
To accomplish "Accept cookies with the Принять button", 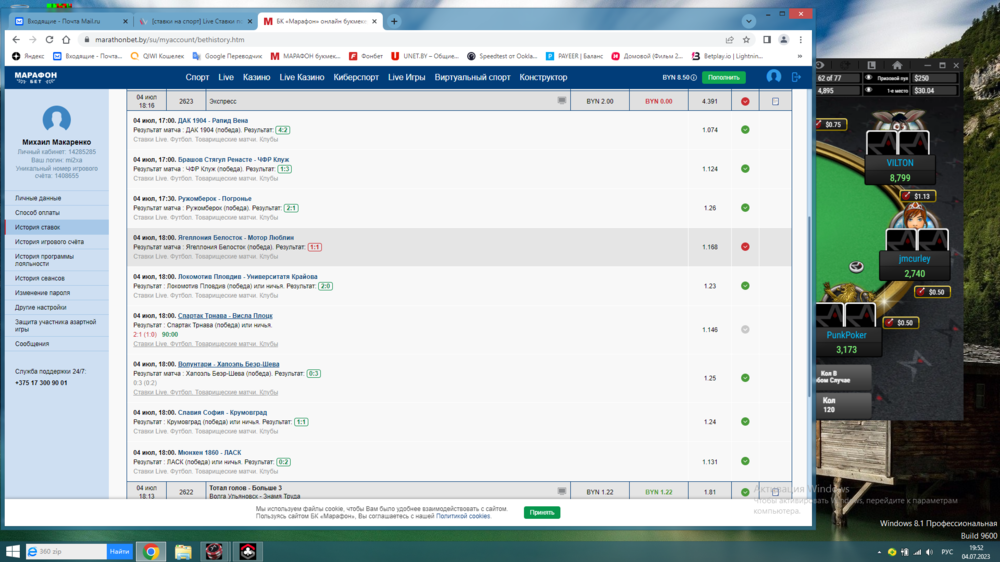I will (542, 512).
